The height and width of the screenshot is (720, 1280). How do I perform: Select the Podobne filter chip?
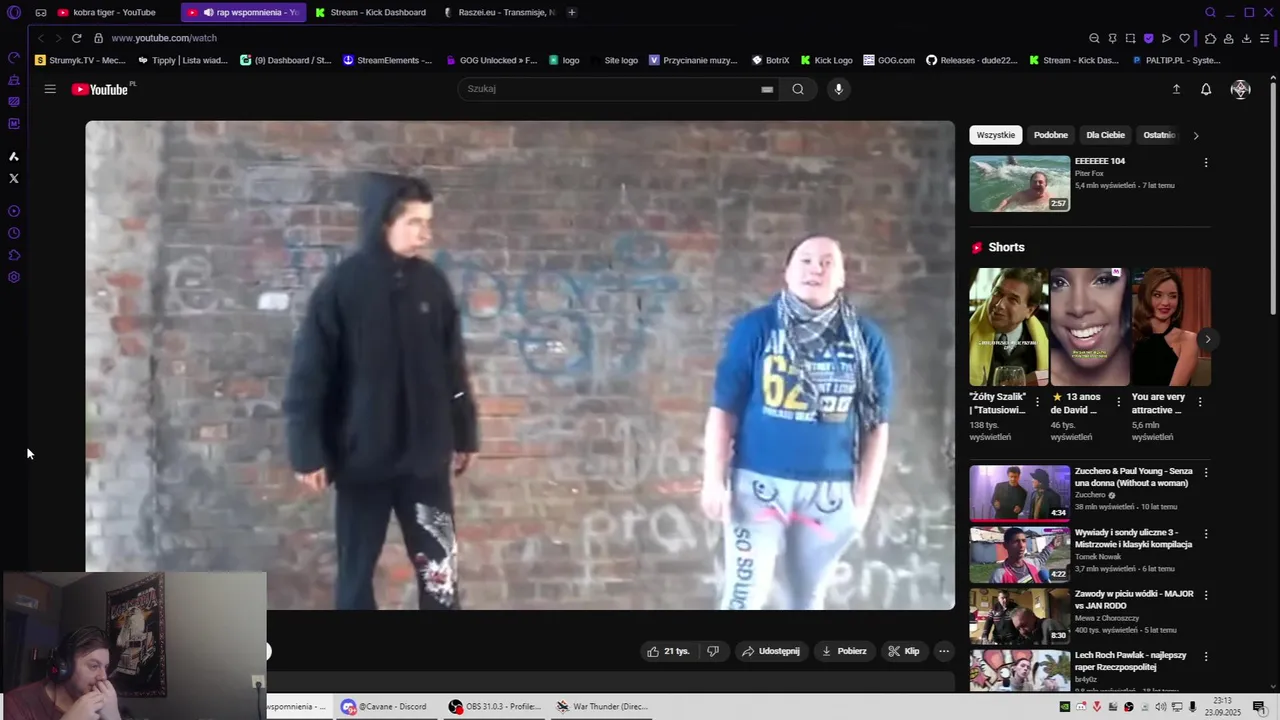point(1051,135)
